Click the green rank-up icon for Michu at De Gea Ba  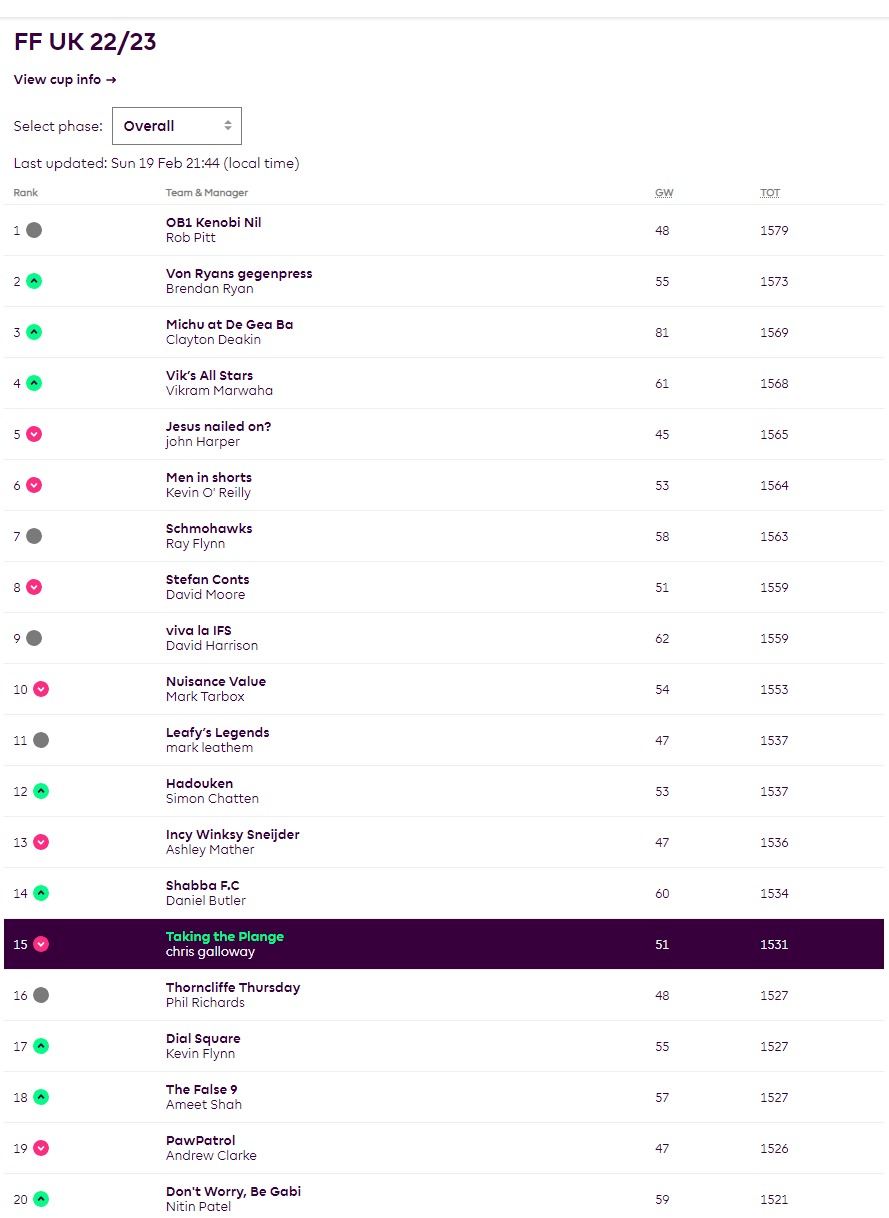click(x=34, y=332)
